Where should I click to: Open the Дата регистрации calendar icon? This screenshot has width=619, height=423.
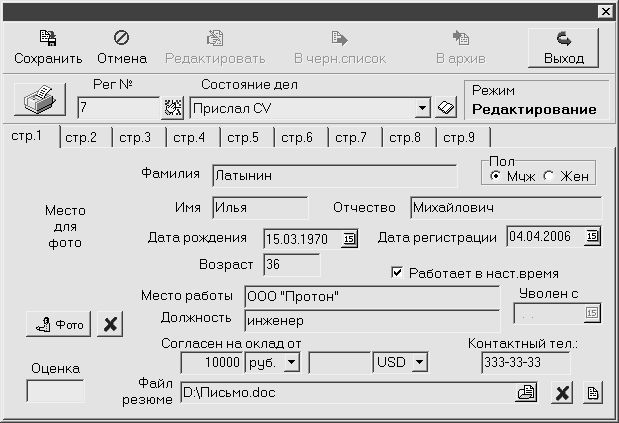(592, 236)
